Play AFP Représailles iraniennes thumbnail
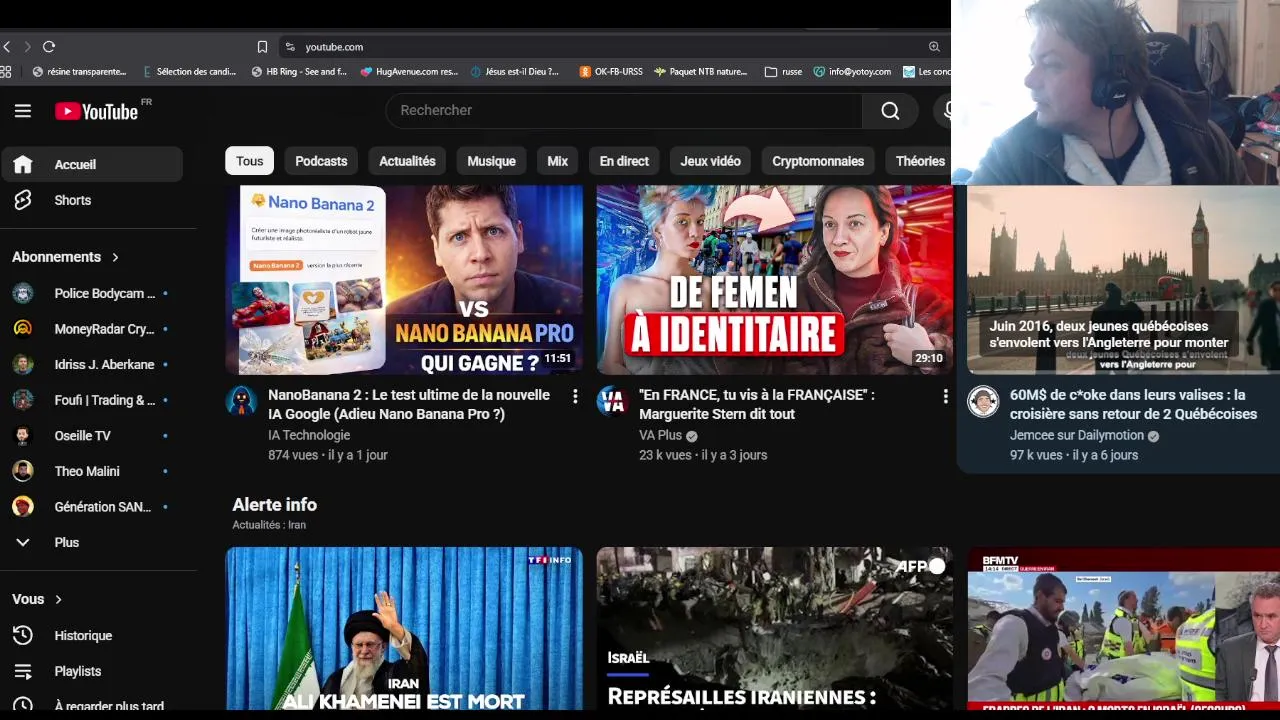Screen dimensions: 1280x720 click(x=774, y=628)
